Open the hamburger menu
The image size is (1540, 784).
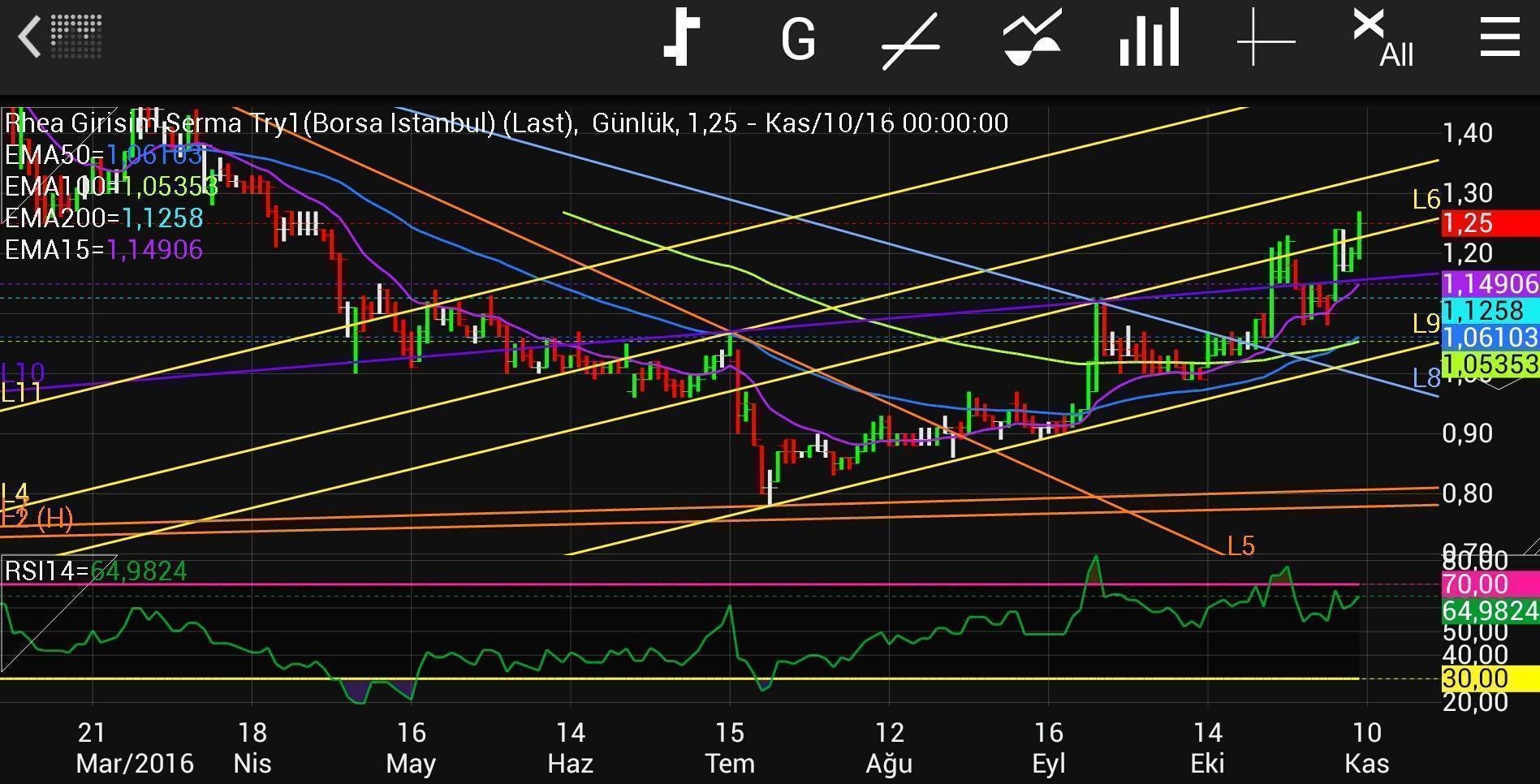point(1499,39)
